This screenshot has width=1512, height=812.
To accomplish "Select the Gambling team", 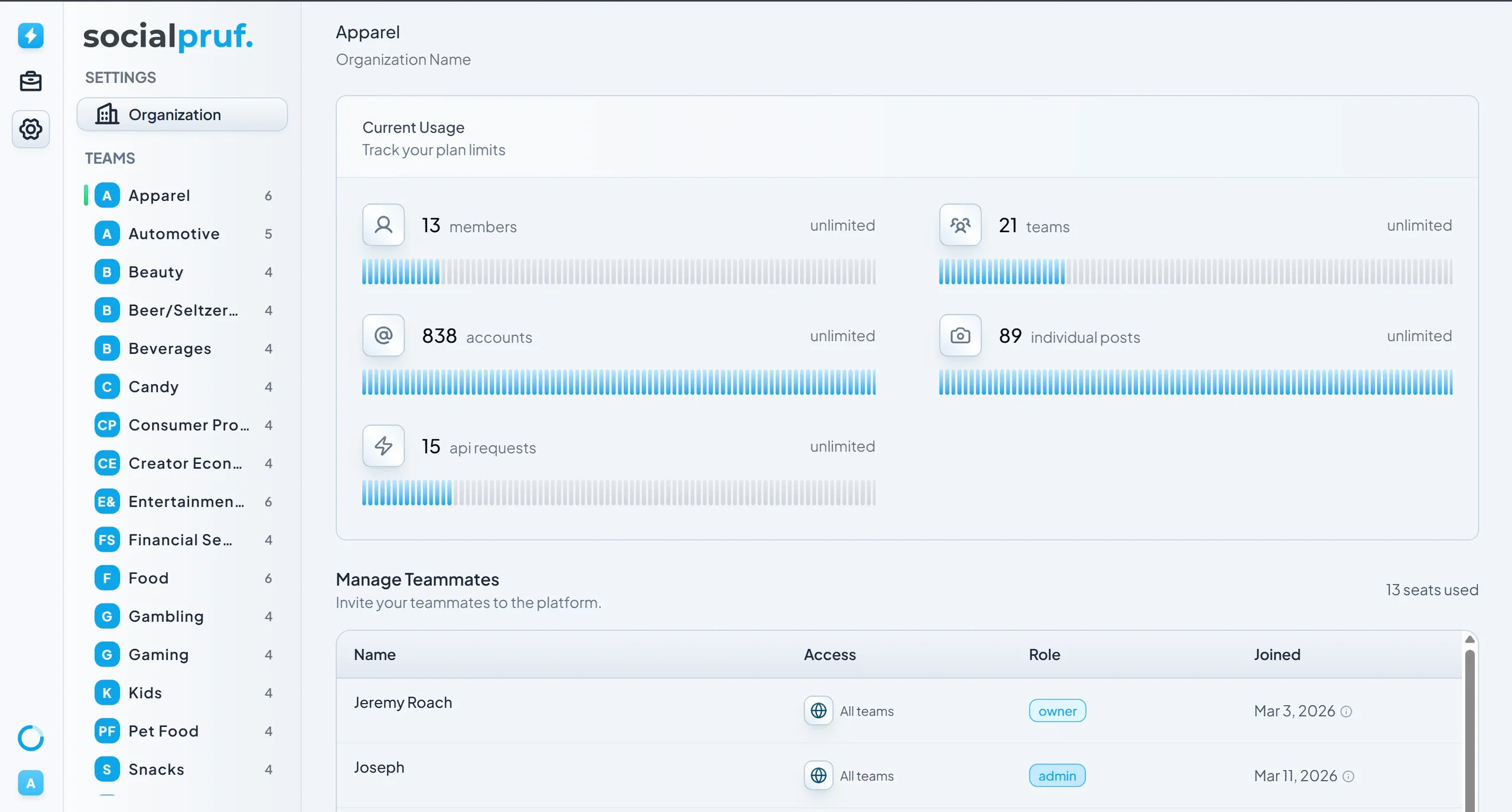I will [183, 616].
